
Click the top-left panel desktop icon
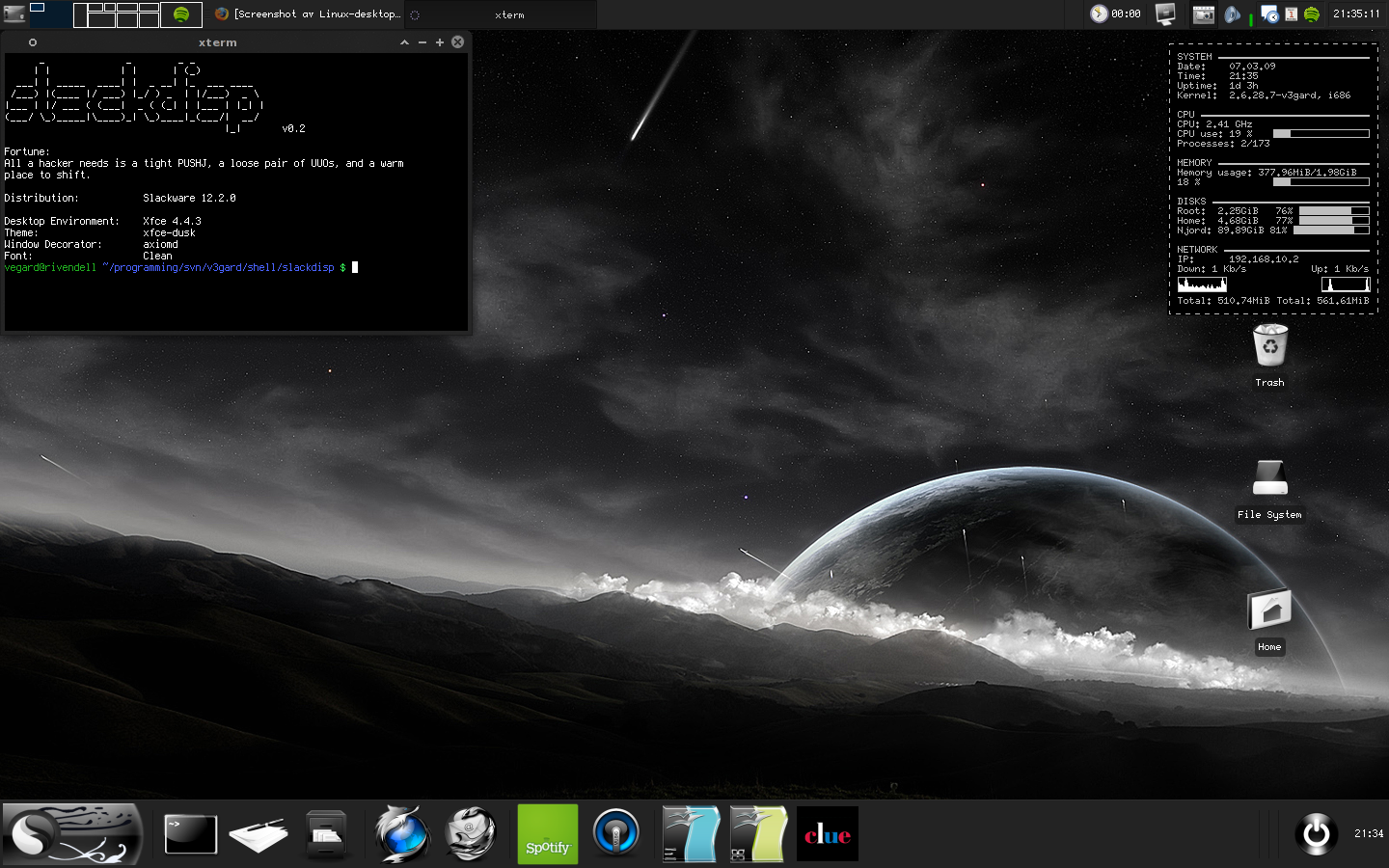point(14,14)
